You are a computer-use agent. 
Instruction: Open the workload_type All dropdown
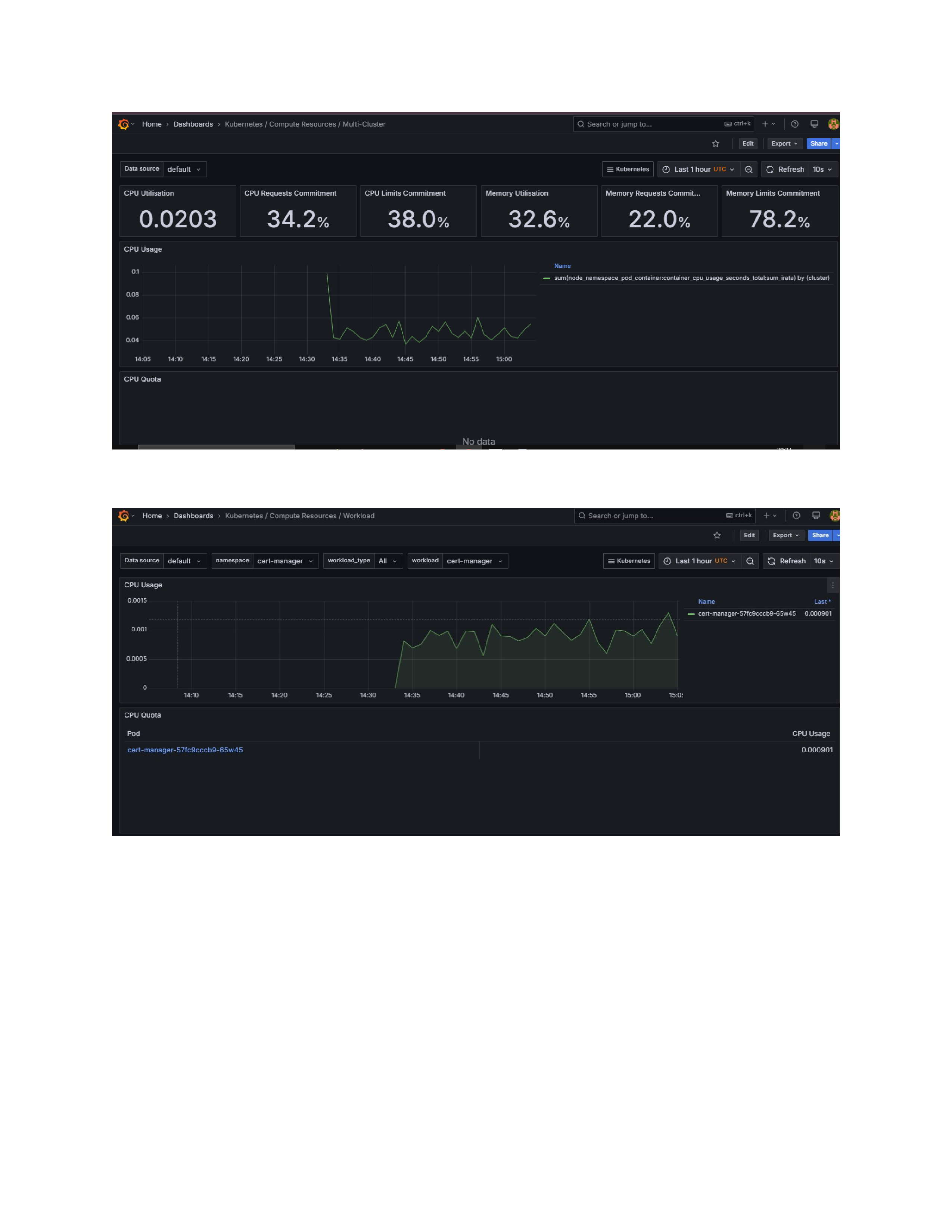[388, 561]
